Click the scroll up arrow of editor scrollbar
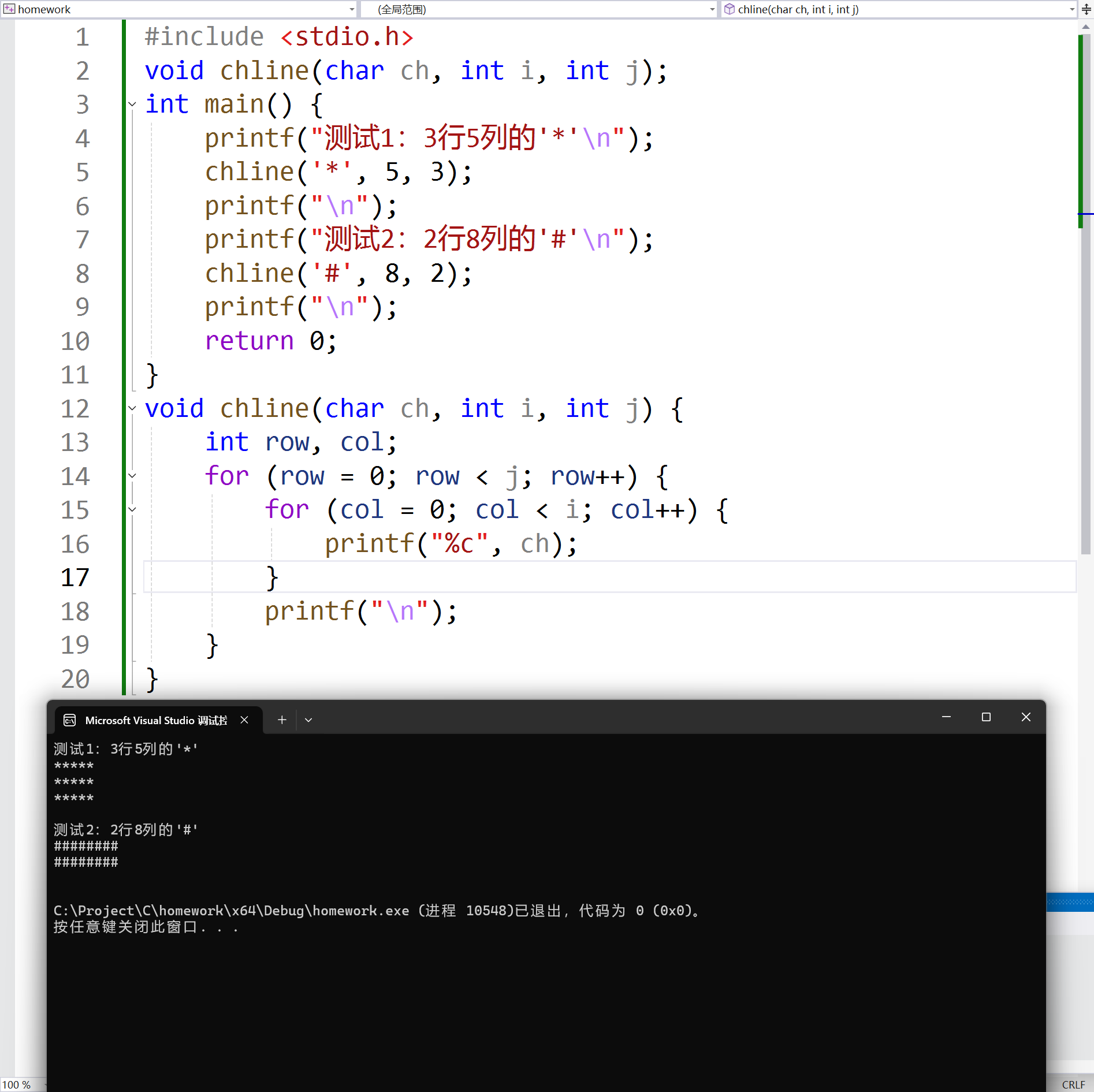 [1086, 26]
